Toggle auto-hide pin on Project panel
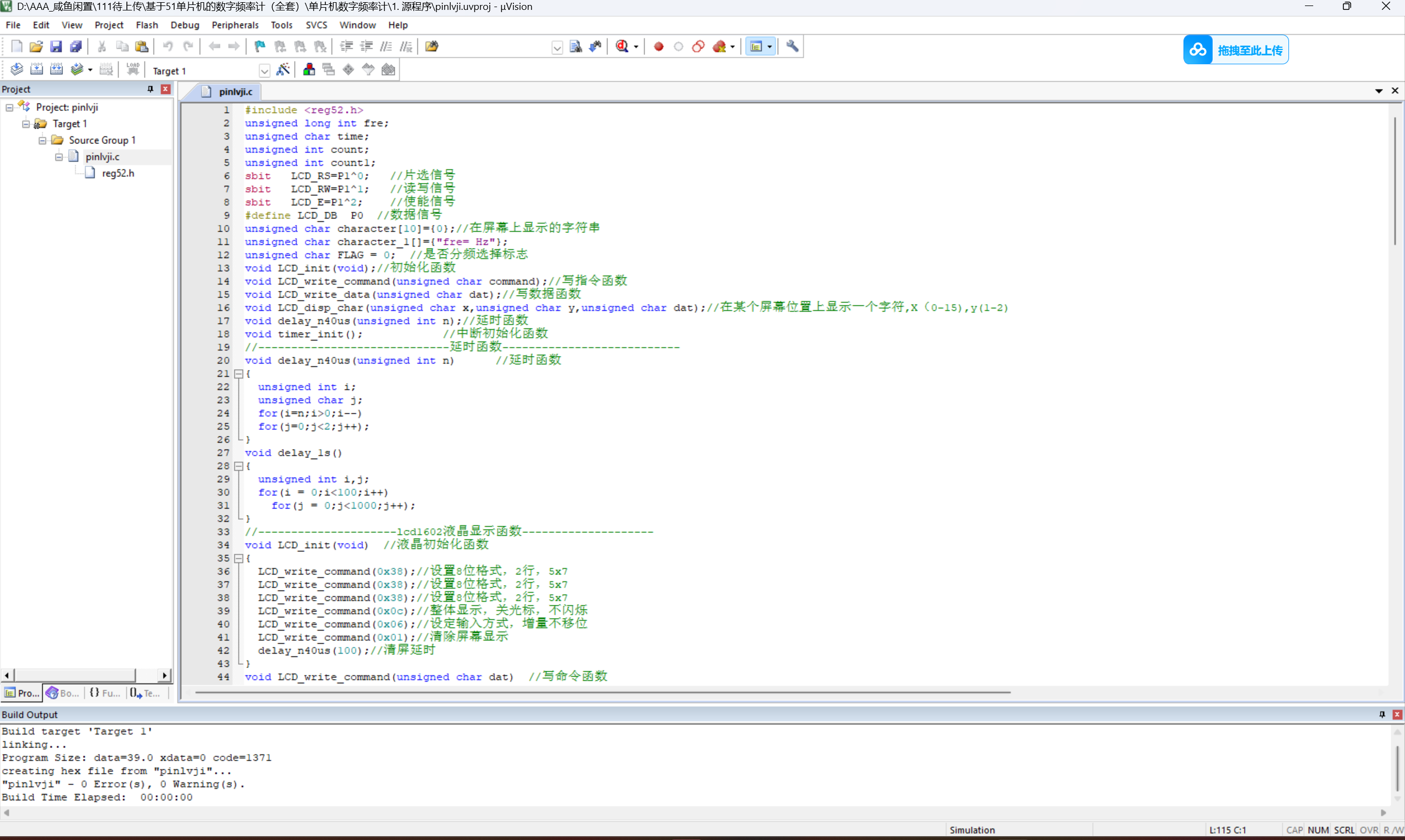The image size is (1405, 840). (150, 89)
